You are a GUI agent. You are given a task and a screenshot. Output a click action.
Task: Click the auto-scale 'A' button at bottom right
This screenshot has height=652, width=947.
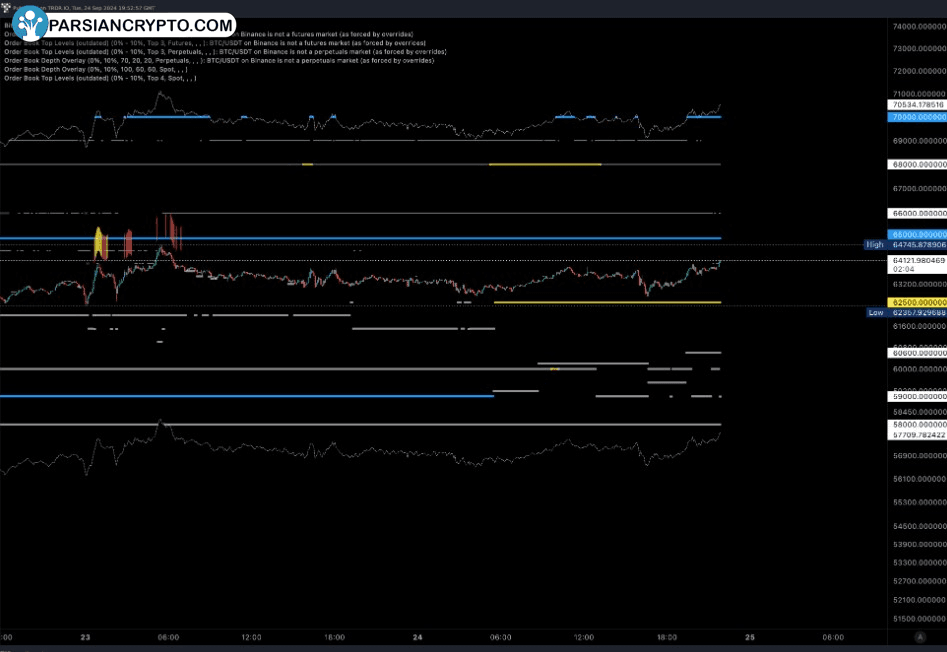(919, 636)
